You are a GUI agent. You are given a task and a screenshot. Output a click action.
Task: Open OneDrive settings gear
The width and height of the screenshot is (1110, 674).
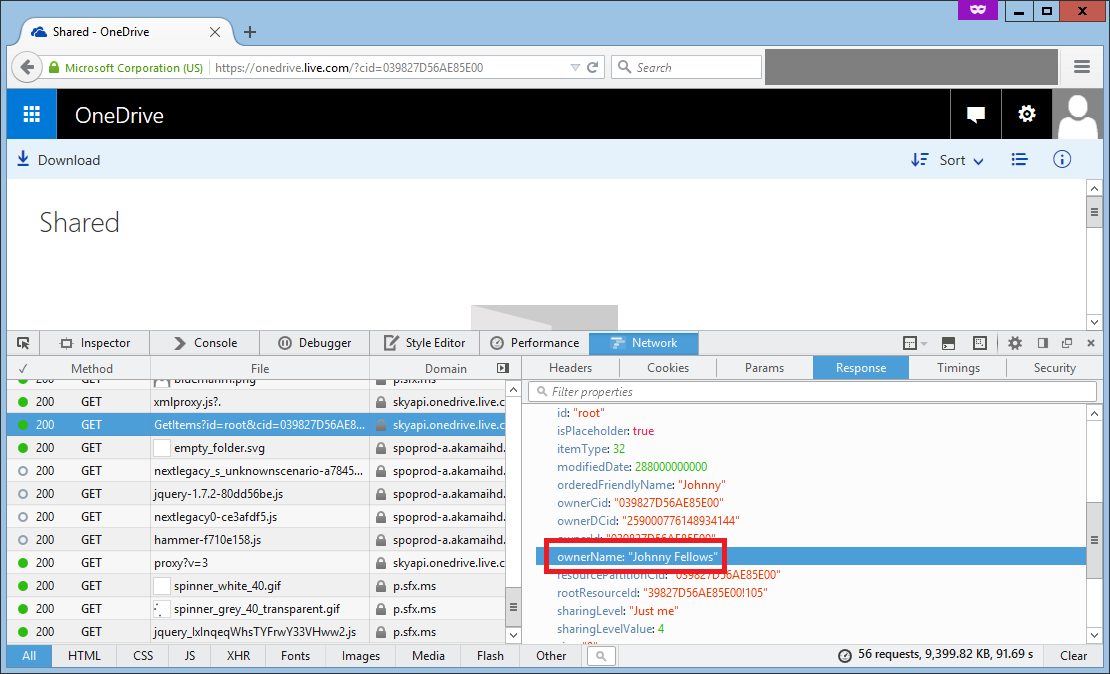[1026, 114]
